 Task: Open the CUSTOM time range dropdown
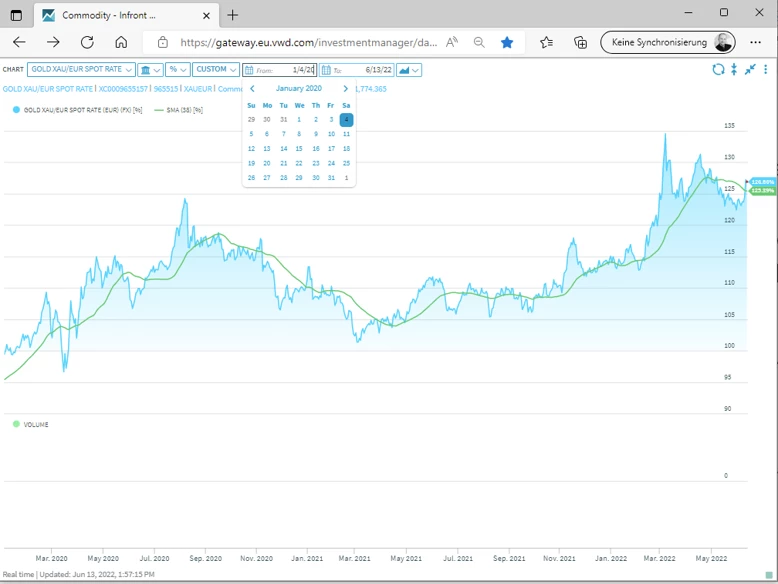[216, 70]
